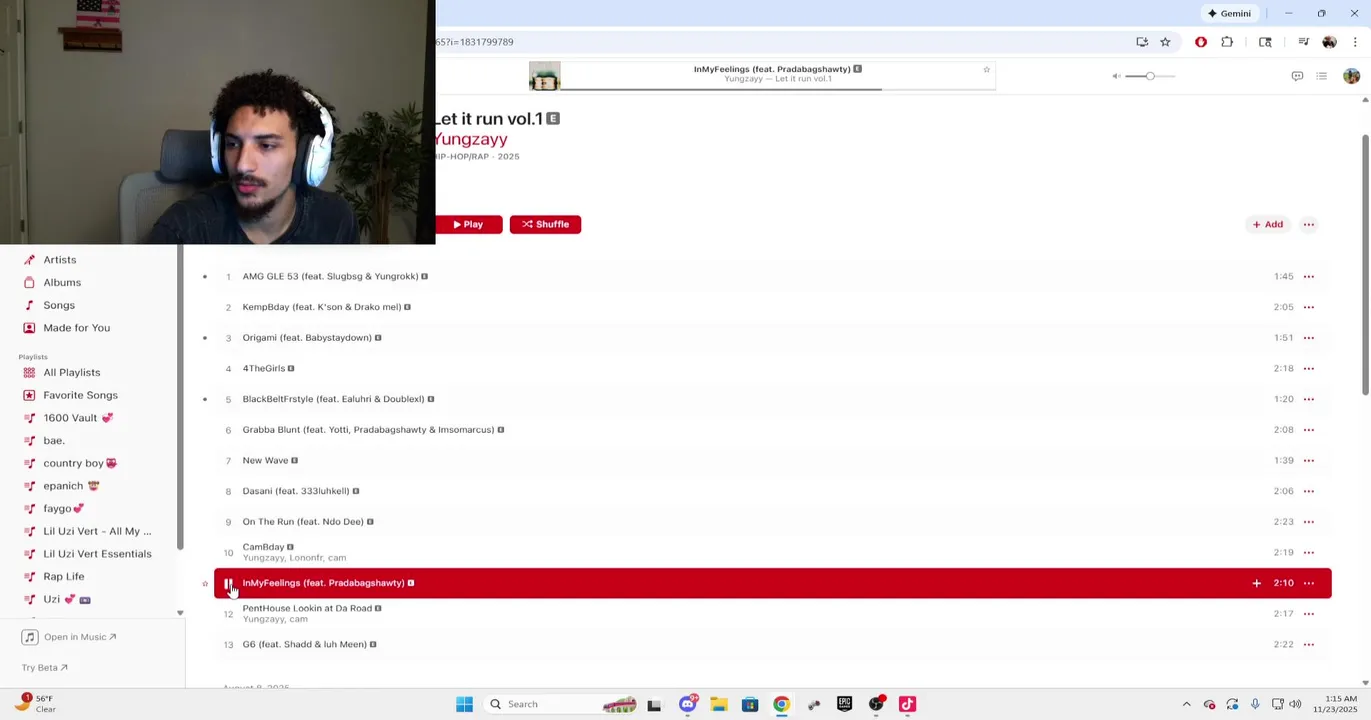The height and width of the screenshot is (720, 1371).
Task: Click the browser address bar
Action: [x=780, y=42]
